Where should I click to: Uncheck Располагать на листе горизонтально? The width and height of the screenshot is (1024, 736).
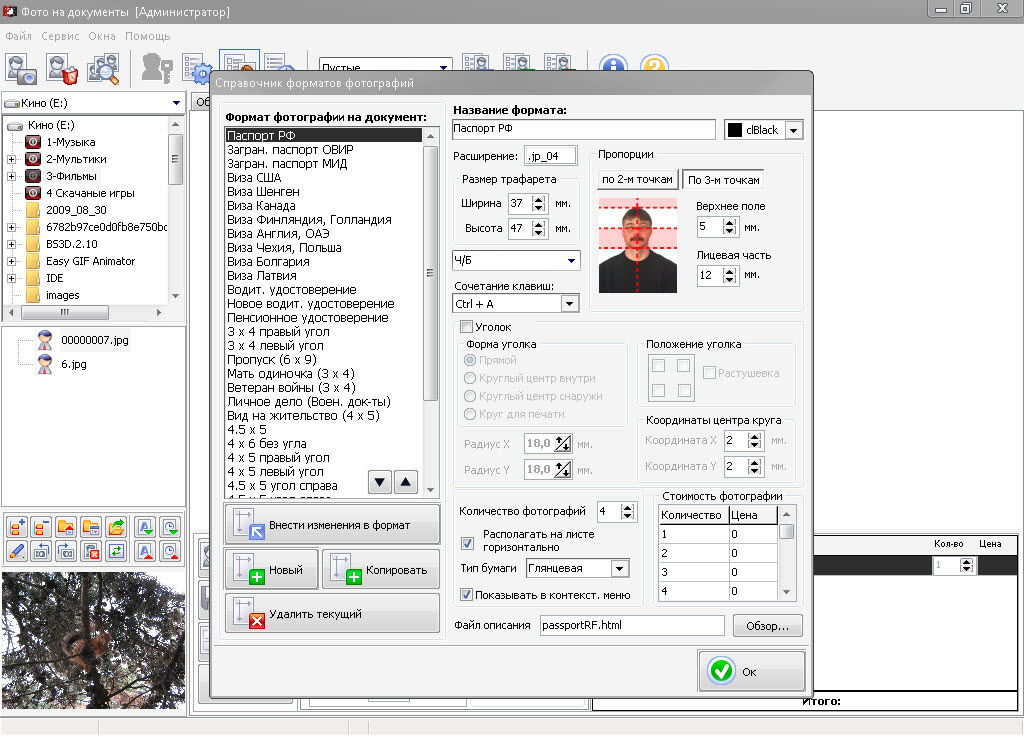[x=465, y=543]
